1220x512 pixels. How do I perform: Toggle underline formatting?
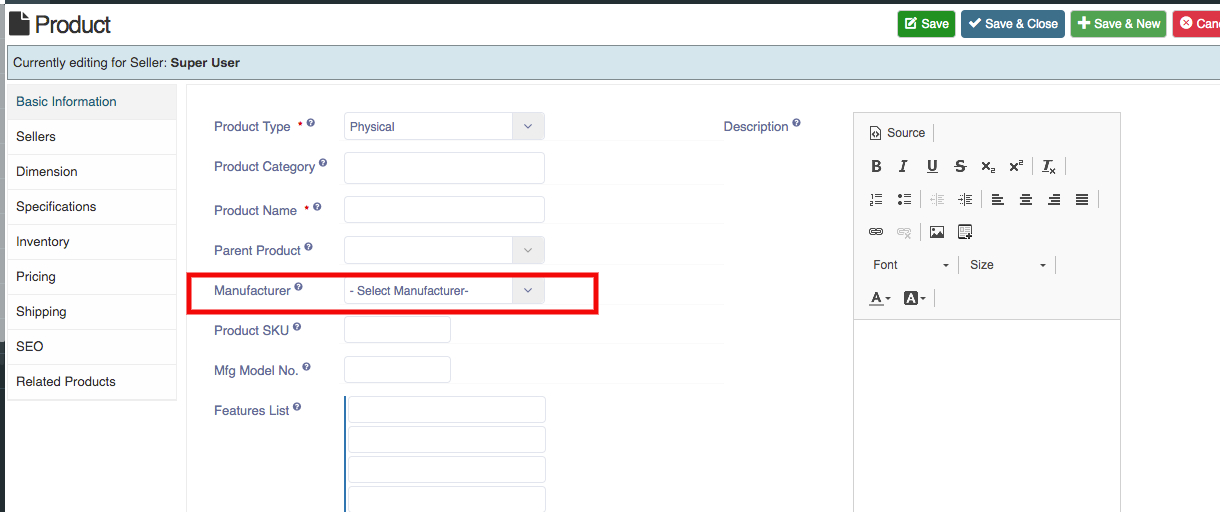pos(932,167)
